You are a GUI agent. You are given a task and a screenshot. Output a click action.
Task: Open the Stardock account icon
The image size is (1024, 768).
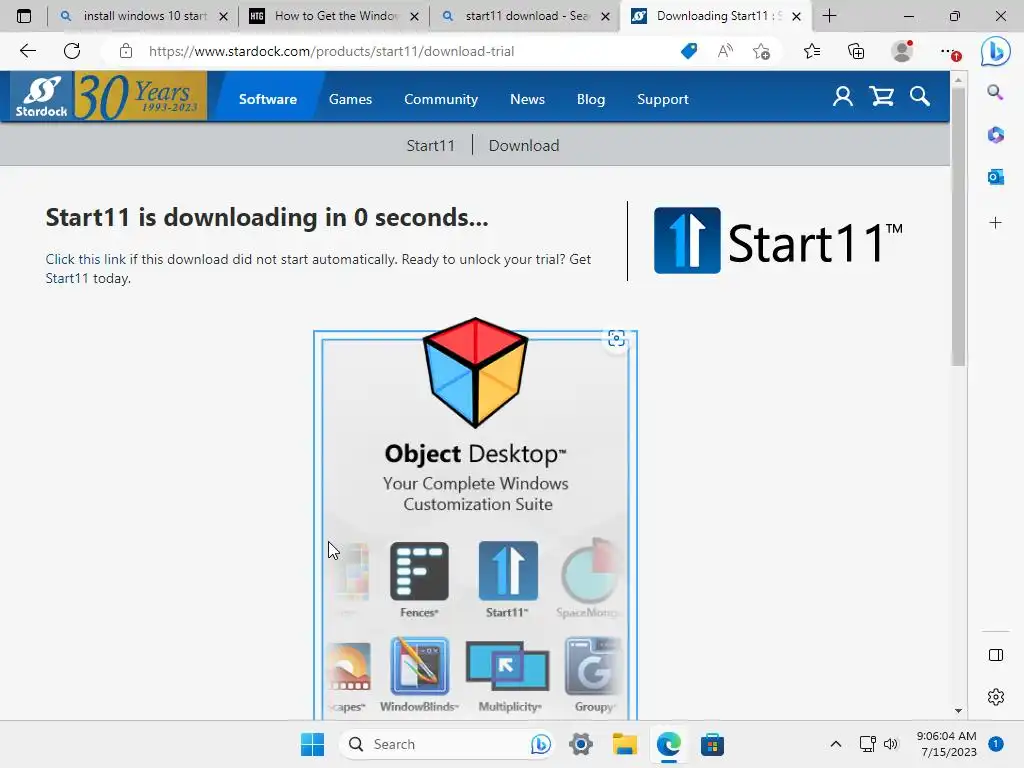842,97
